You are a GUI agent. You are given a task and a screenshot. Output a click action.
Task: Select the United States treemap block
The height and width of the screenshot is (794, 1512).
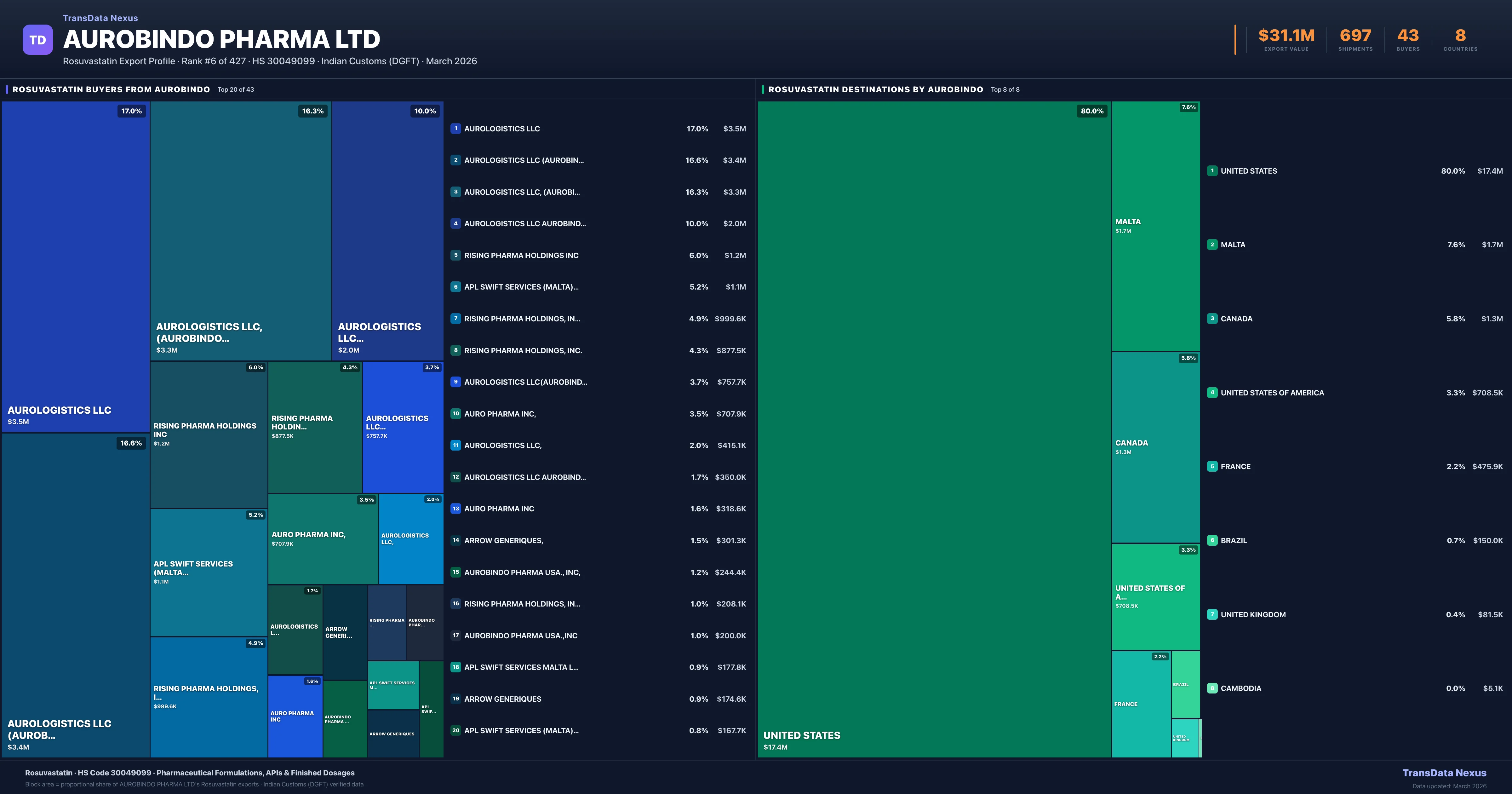(933, 429)
